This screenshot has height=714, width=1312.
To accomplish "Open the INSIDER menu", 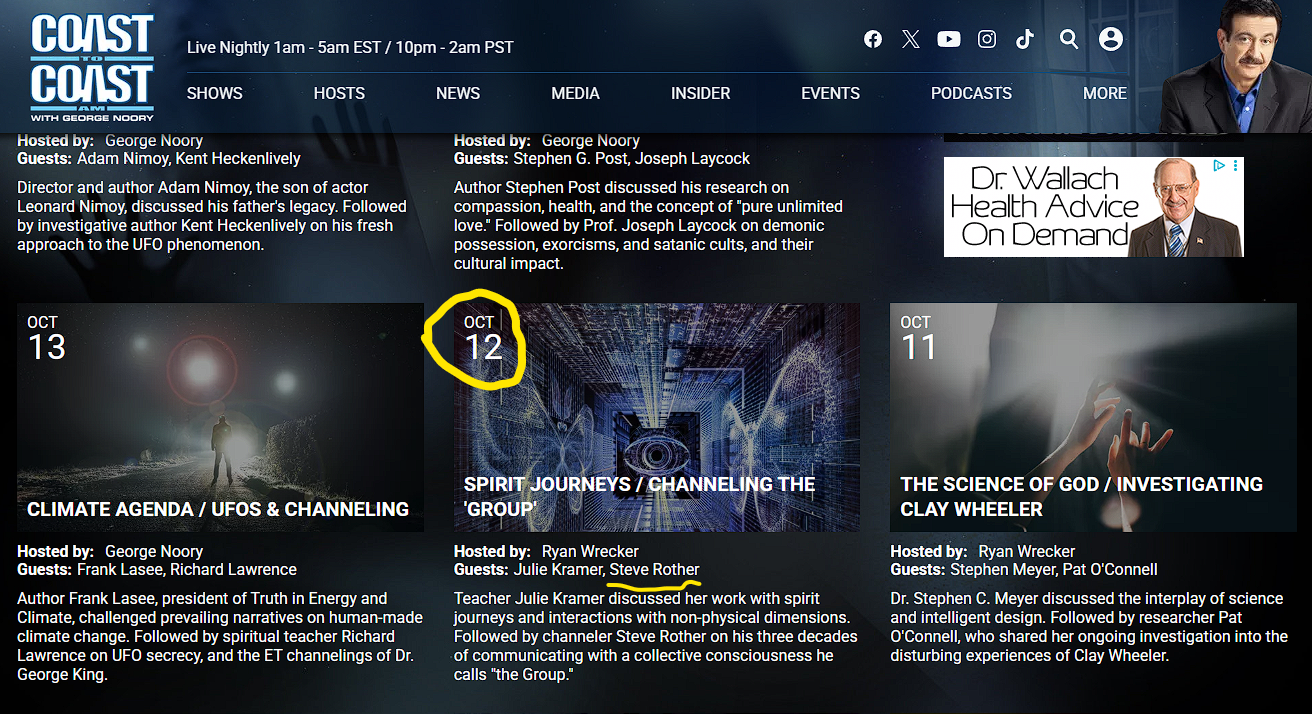I will pos(701,93).
